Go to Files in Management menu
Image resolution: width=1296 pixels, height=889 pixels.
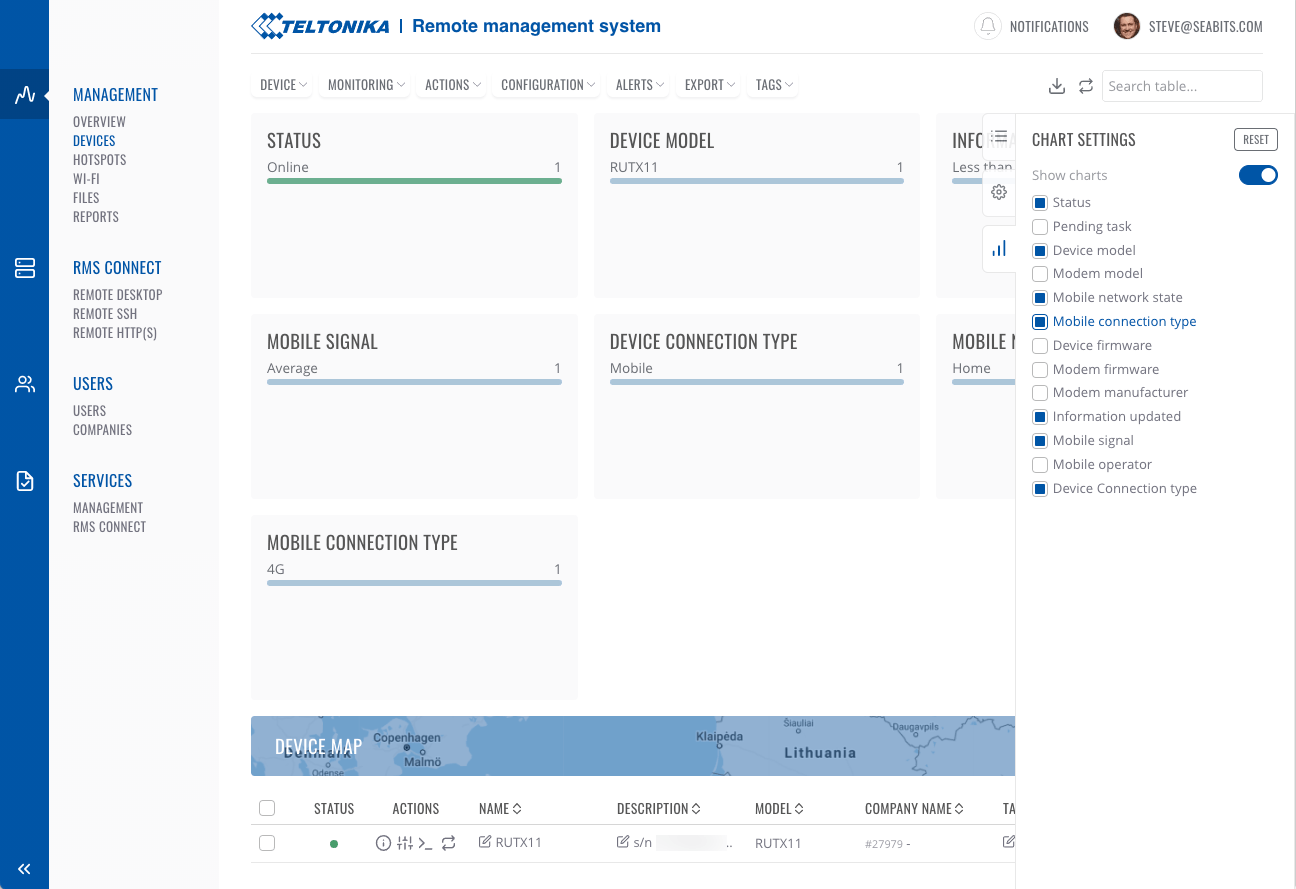(86, 198)
